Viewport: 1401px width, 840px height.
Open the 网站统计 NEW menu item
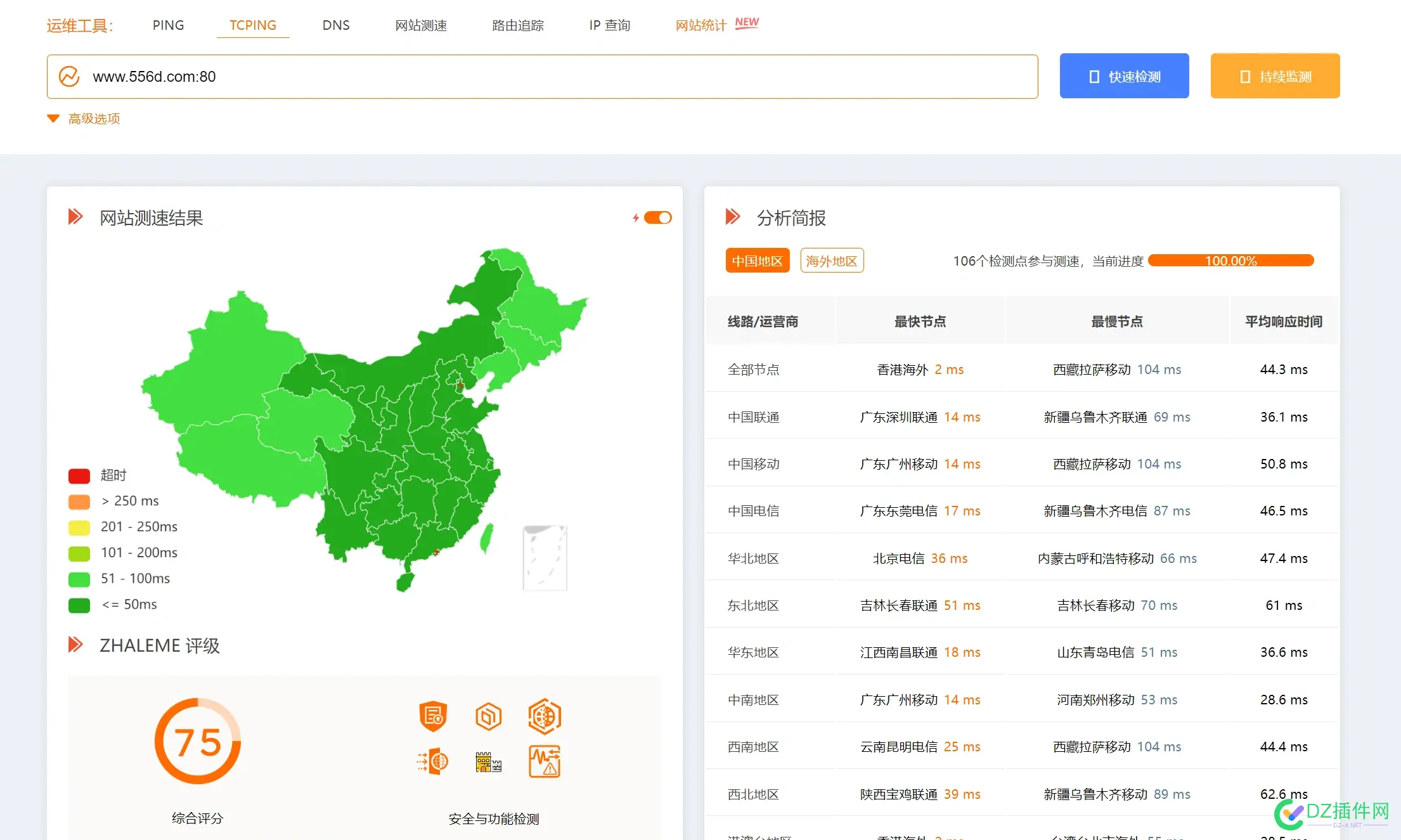700,25
